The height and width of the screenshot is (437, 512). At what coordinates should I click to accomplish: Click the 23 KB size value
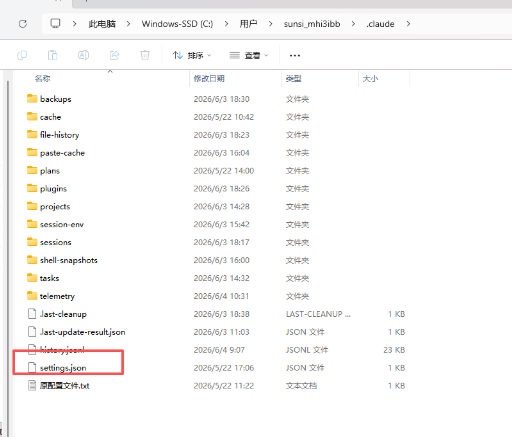click(394, 350)
